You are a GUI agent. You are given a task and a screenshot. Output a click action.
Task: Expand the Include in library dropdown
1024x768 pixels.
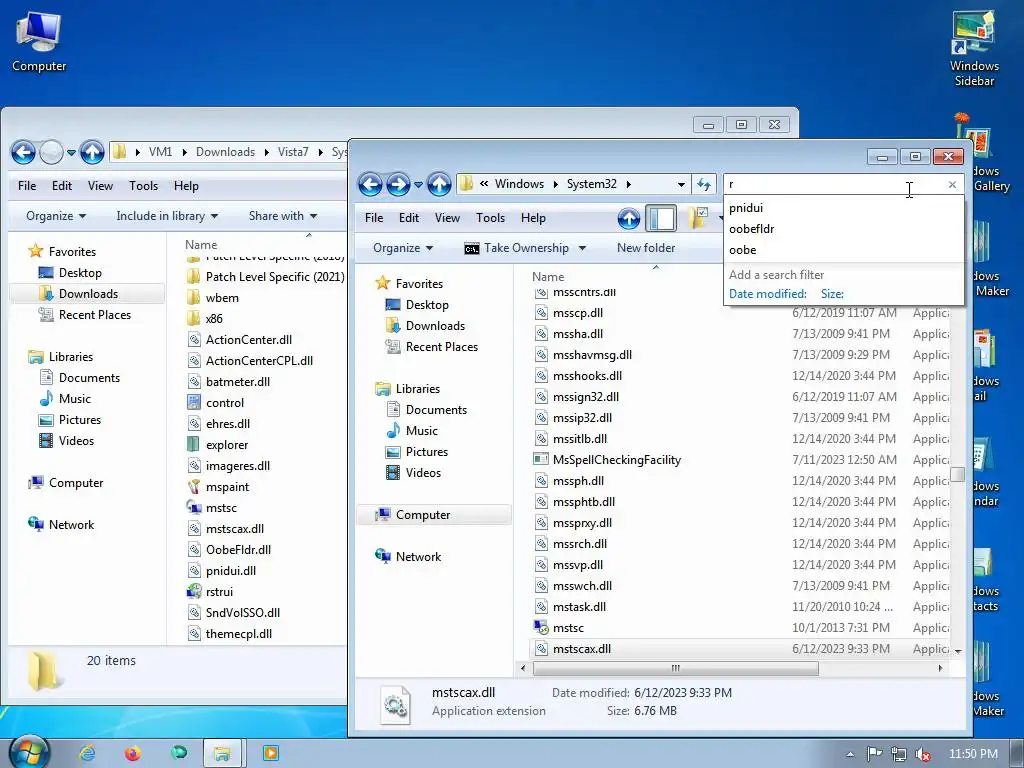point(167,216)
